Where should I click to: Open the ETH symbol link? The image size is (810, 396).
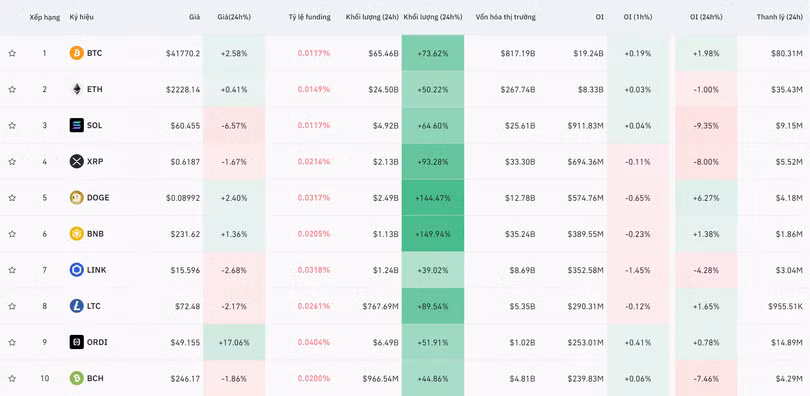[95, 89]
